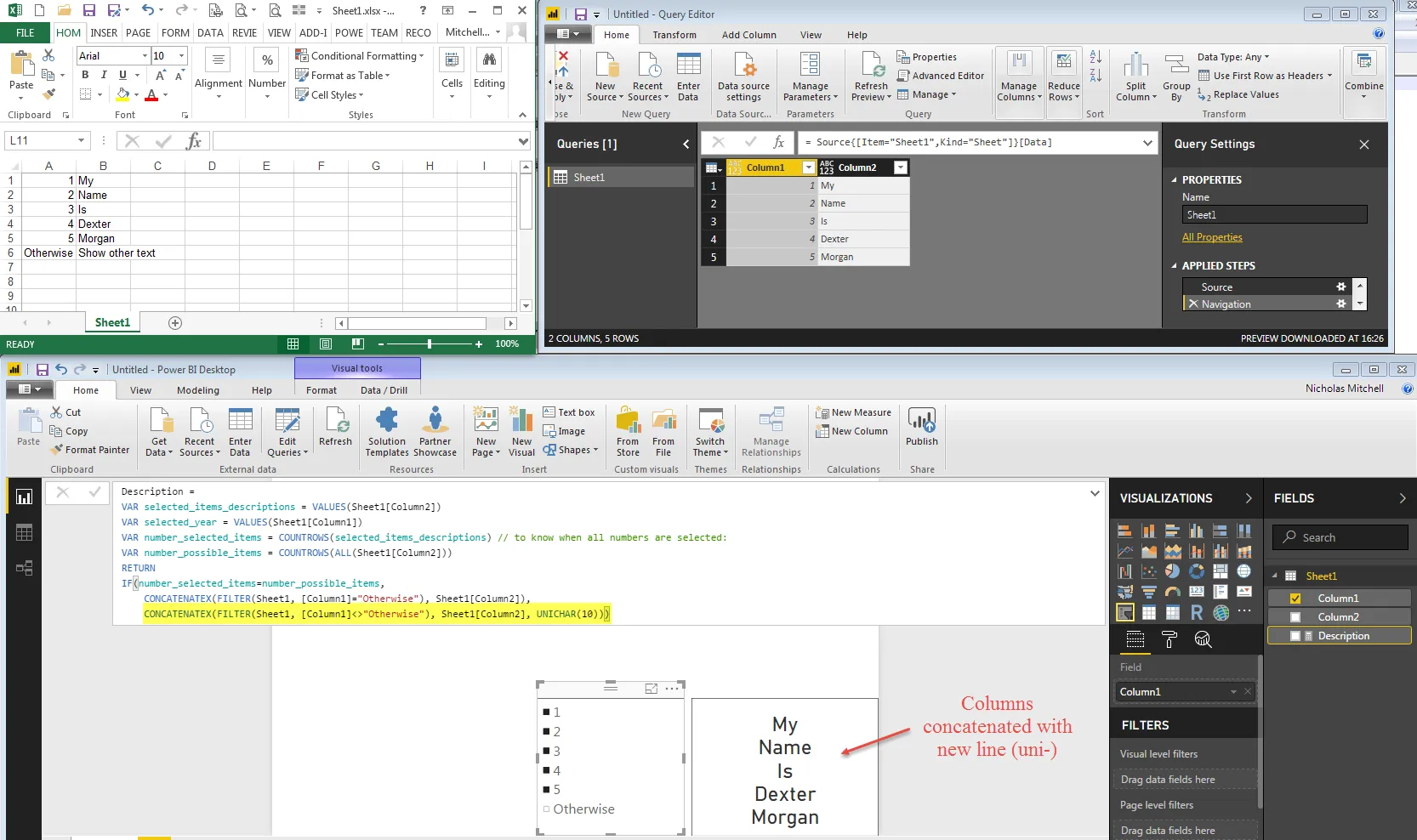Check Description measure in Fields pane
1417x840 pixels.
click(1295, 636)
